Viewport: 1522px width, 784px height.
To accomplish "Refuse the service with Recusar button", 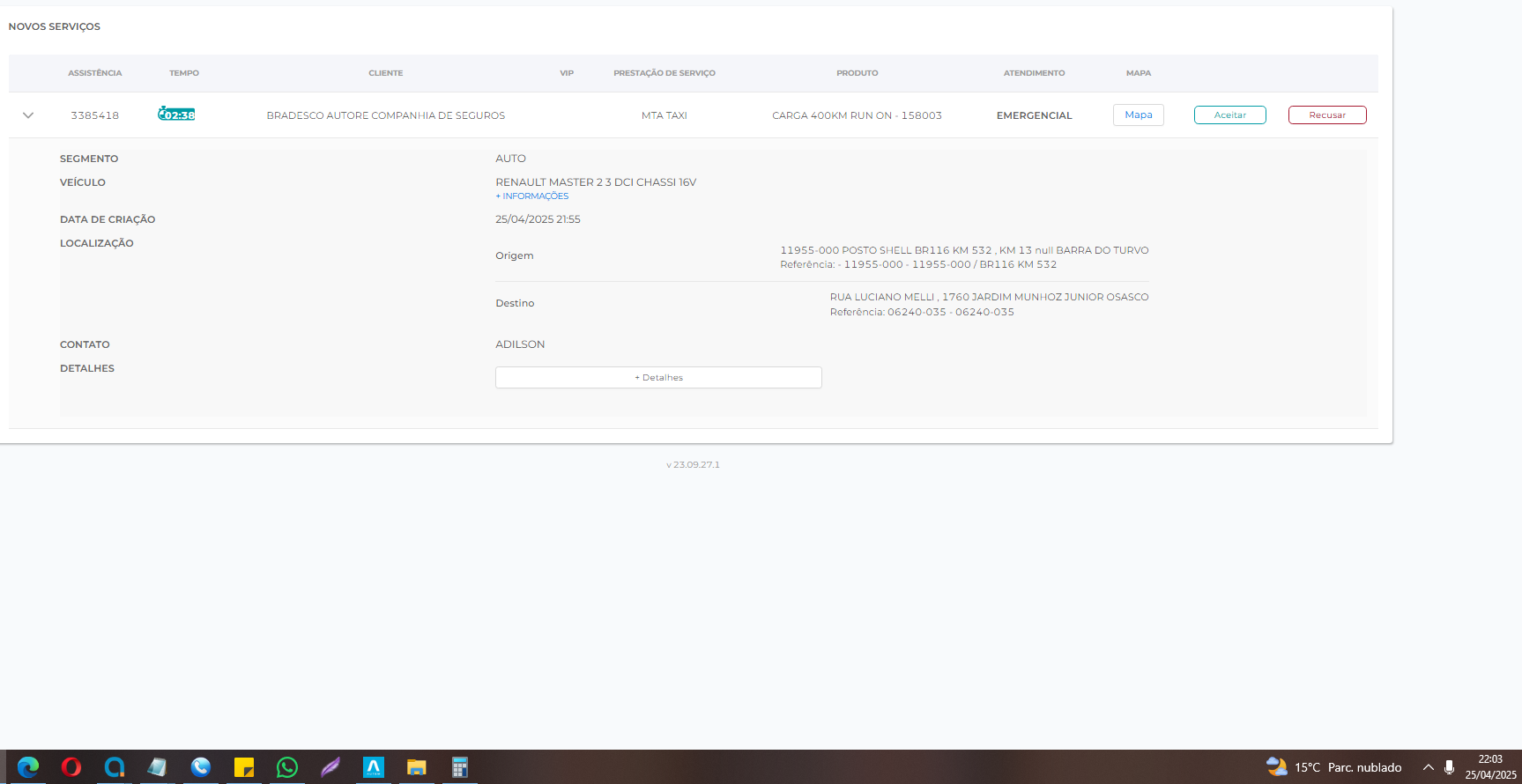I will (1326, 115).
